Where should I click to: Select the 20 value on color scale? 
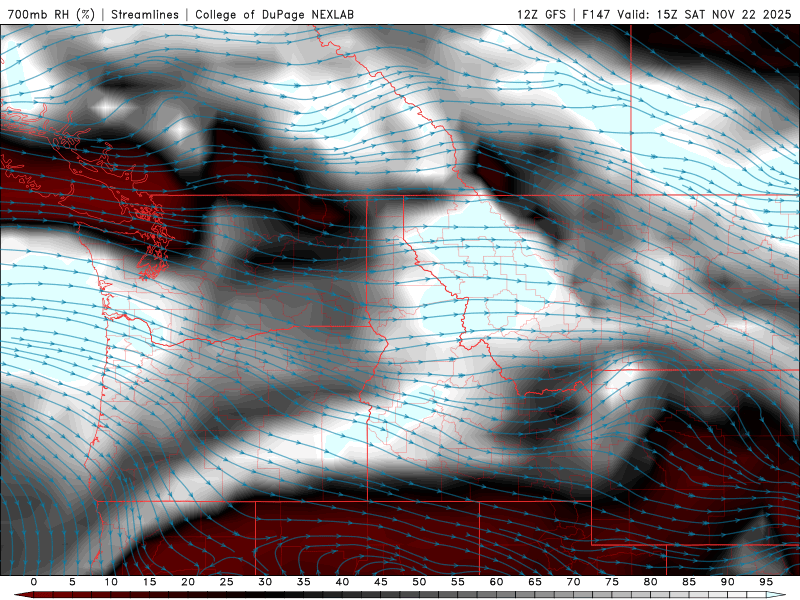pyautogui.click(x=188, y=582)
